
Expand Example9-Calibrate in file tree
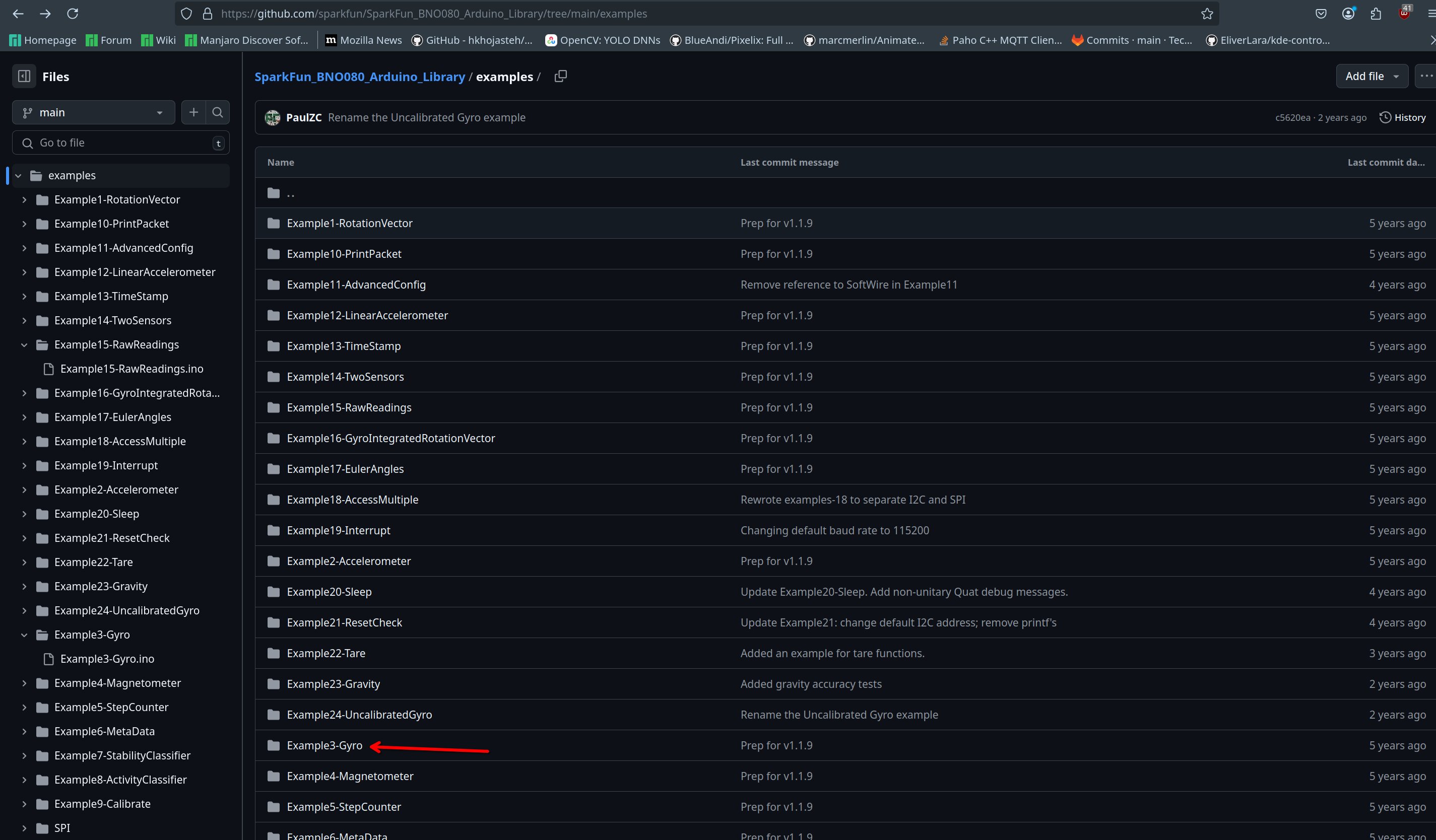coord(24,804)
